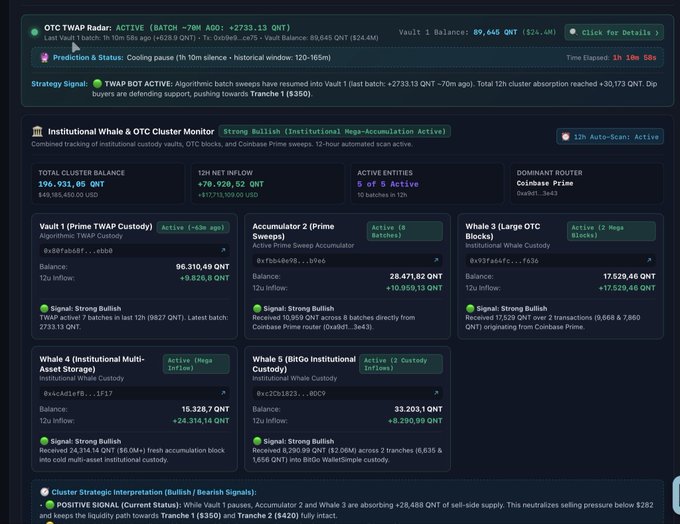
Task: Click the +70.920,52 QNT net inflow value
Action: click(x=231, y=184)
